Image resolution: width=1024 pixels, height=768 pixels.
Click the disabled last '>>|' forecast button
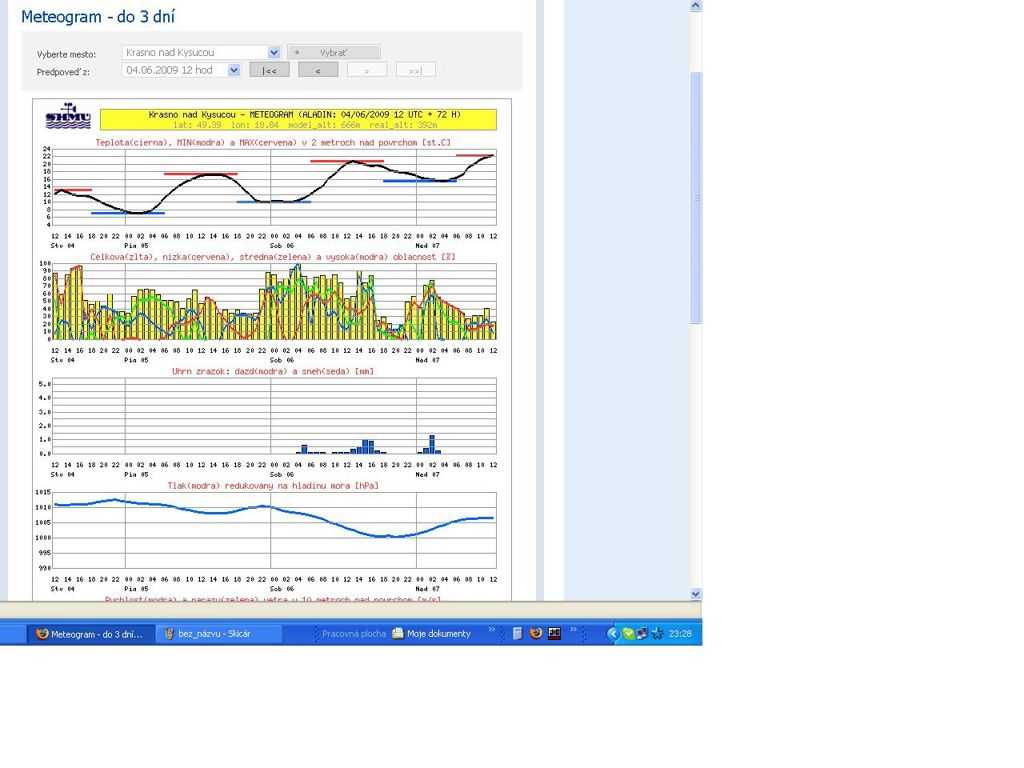[415, 70]
